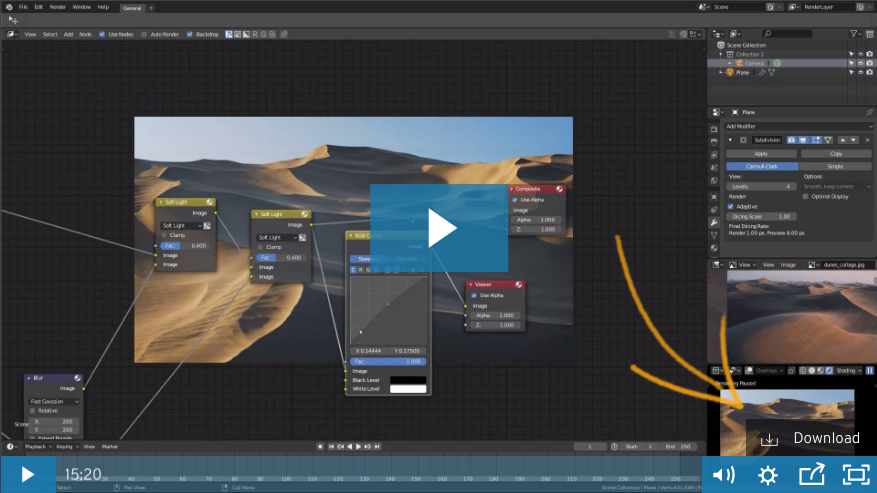Add a workspace with the plus tab

pos(151,8)
